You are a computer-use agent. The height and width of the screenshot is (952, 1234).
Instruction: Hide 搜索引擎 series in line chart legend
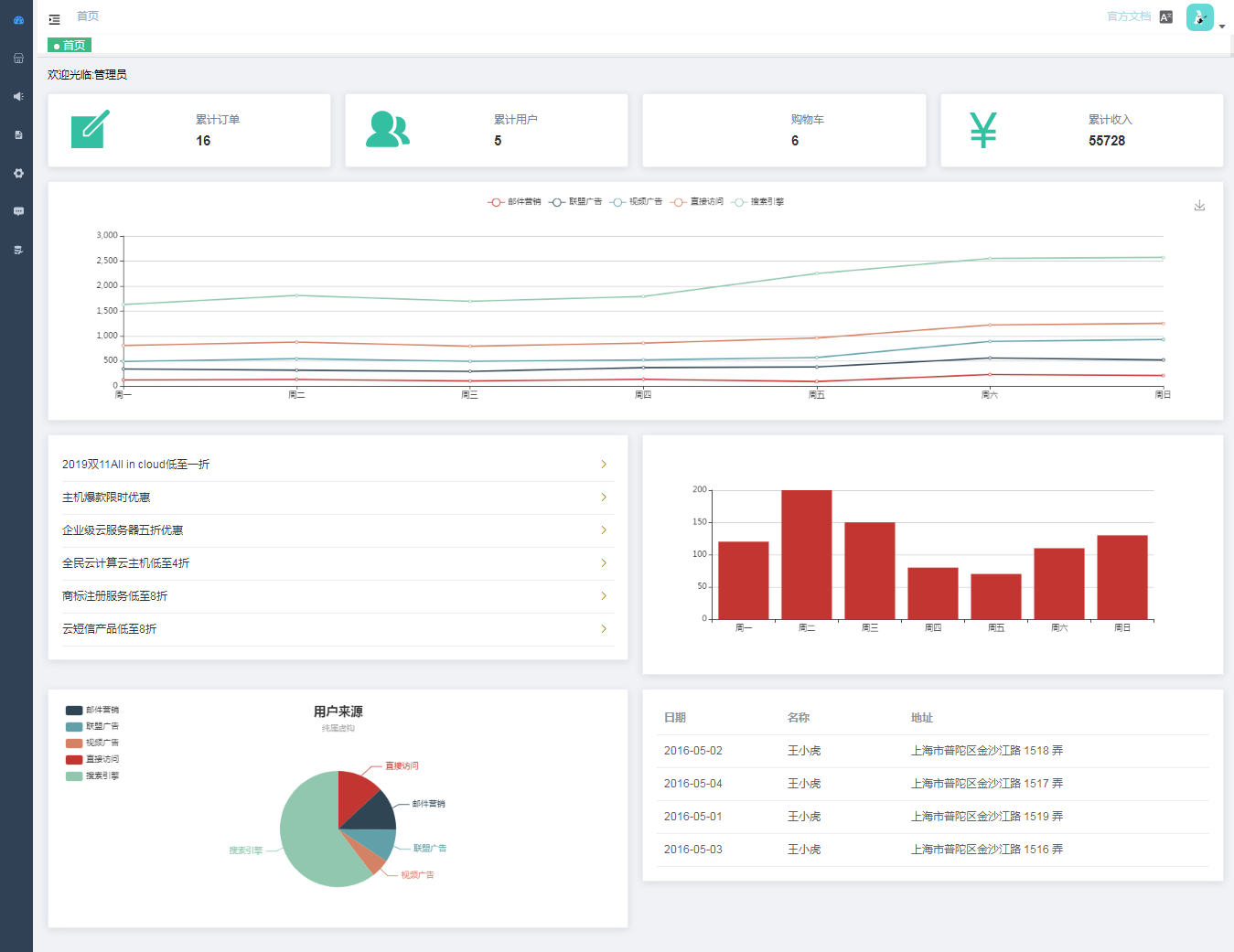click(x=757, y=202)
